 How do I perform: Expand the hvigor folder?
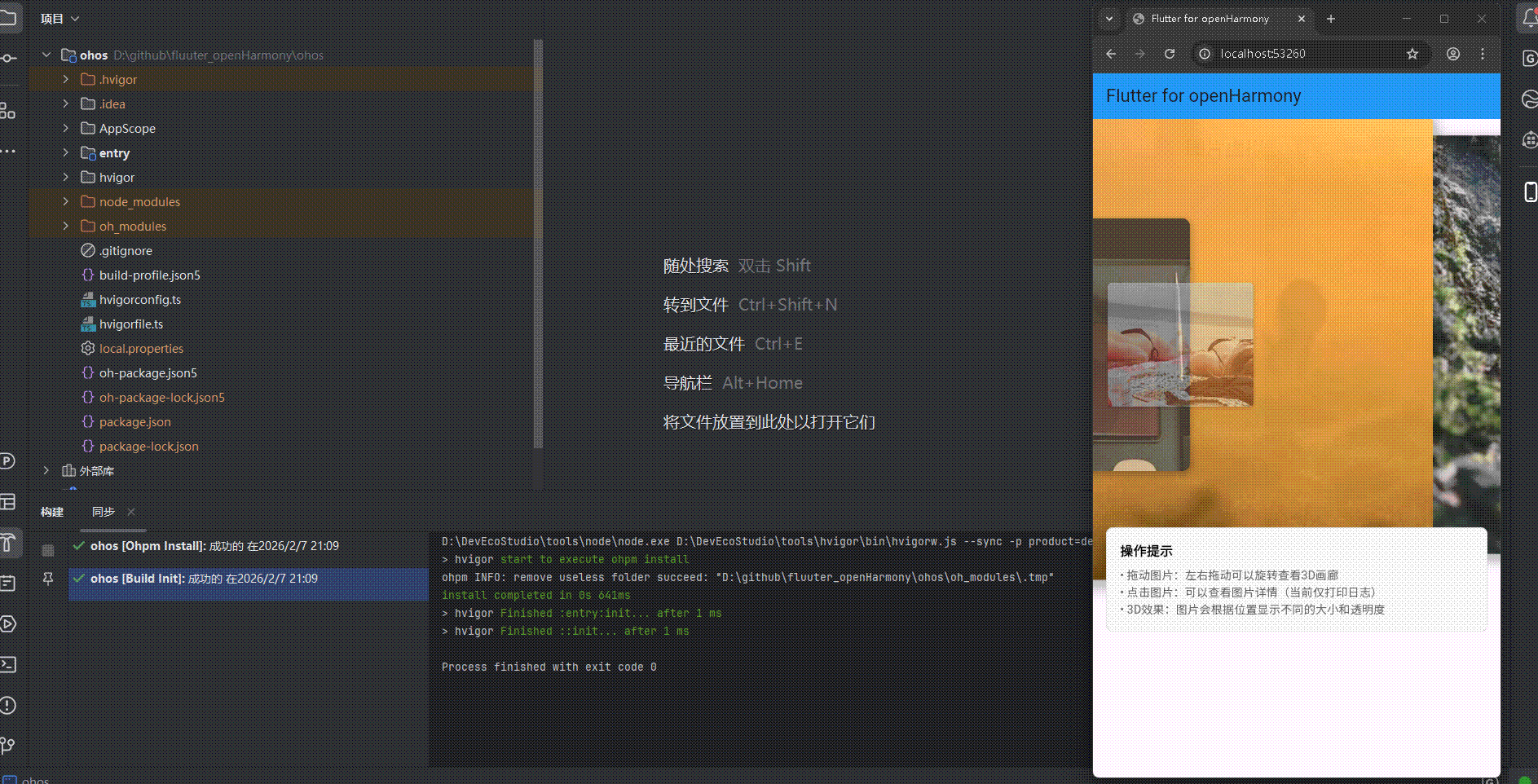[66, 177]
